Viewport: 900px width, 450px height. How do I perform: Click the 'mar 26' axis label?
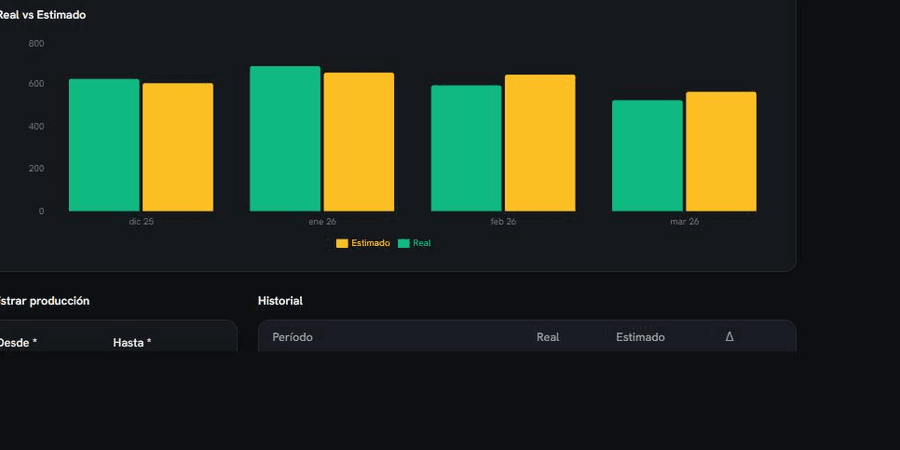(685, 222)
